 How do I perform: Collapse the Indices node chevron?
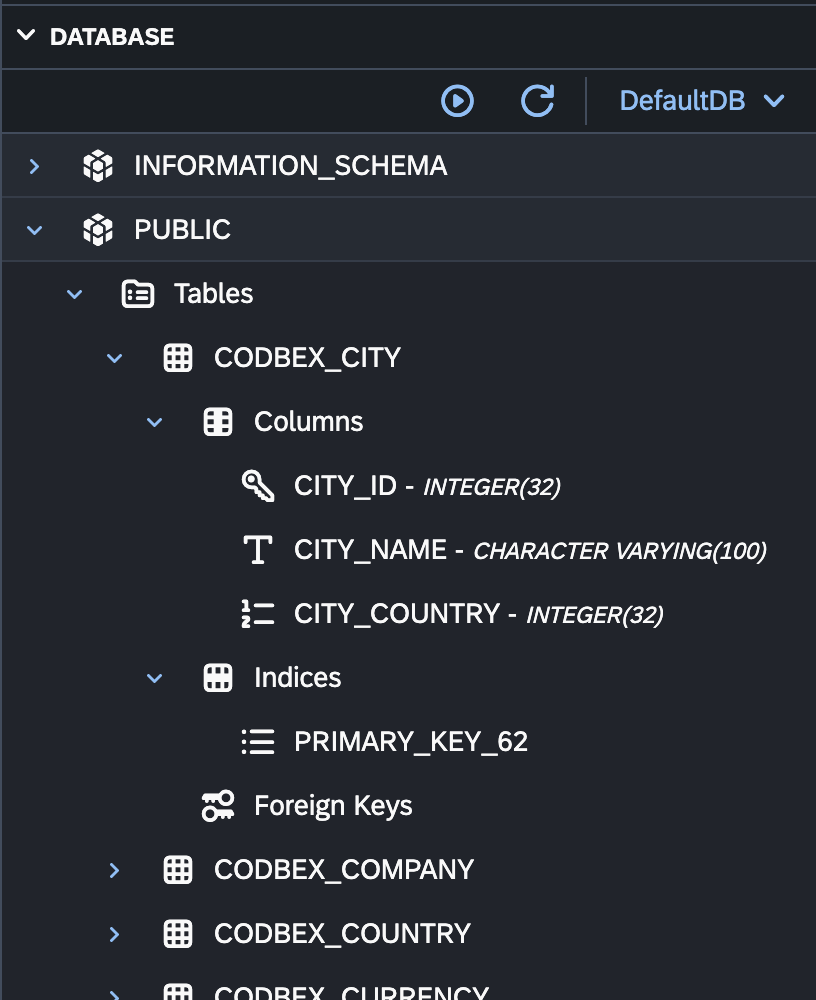click(154, 679)
